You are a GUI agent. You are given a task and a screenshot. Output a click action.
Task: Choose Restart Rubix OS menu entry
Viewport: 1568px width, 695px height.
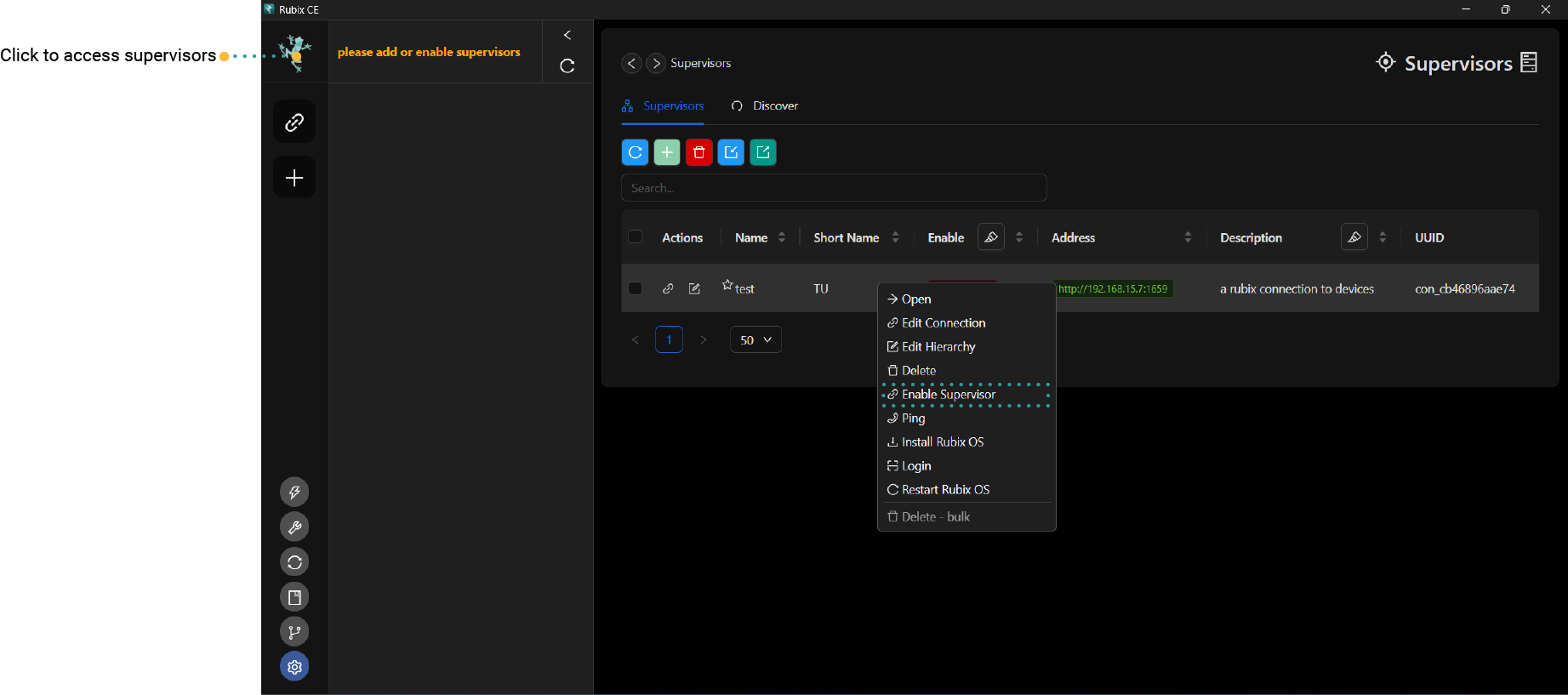[966, 490]
